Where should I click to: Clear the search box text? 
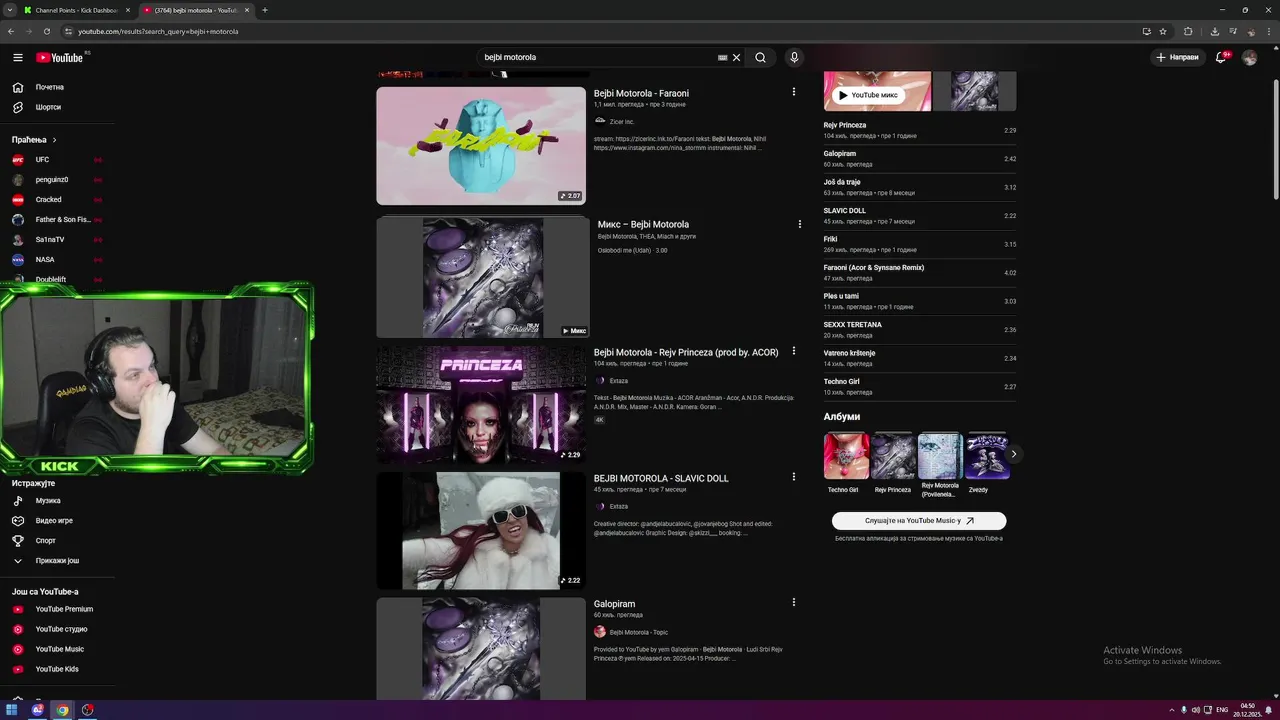(737, 57)
